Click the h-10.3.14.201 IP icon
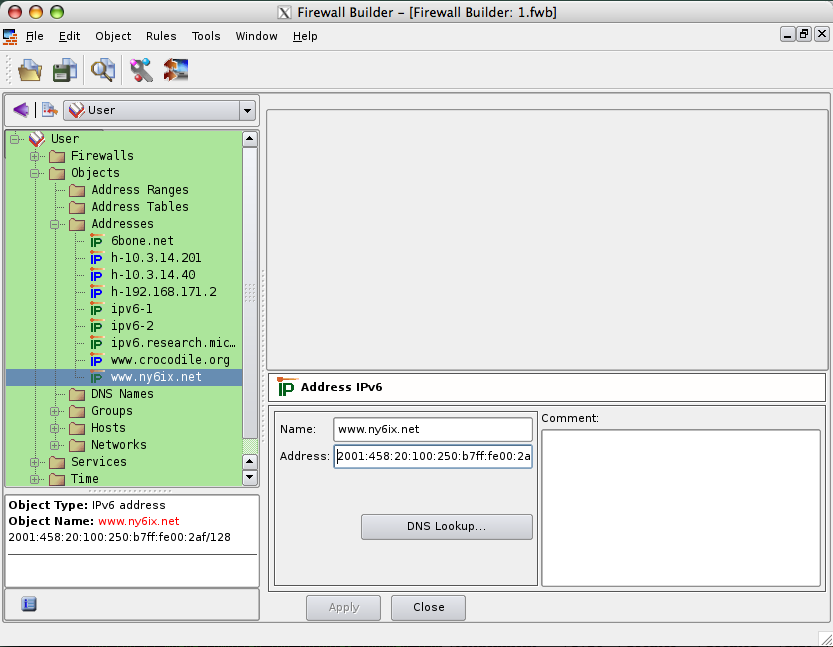Screen dimensions: 833x647 [x=96, y=258]
